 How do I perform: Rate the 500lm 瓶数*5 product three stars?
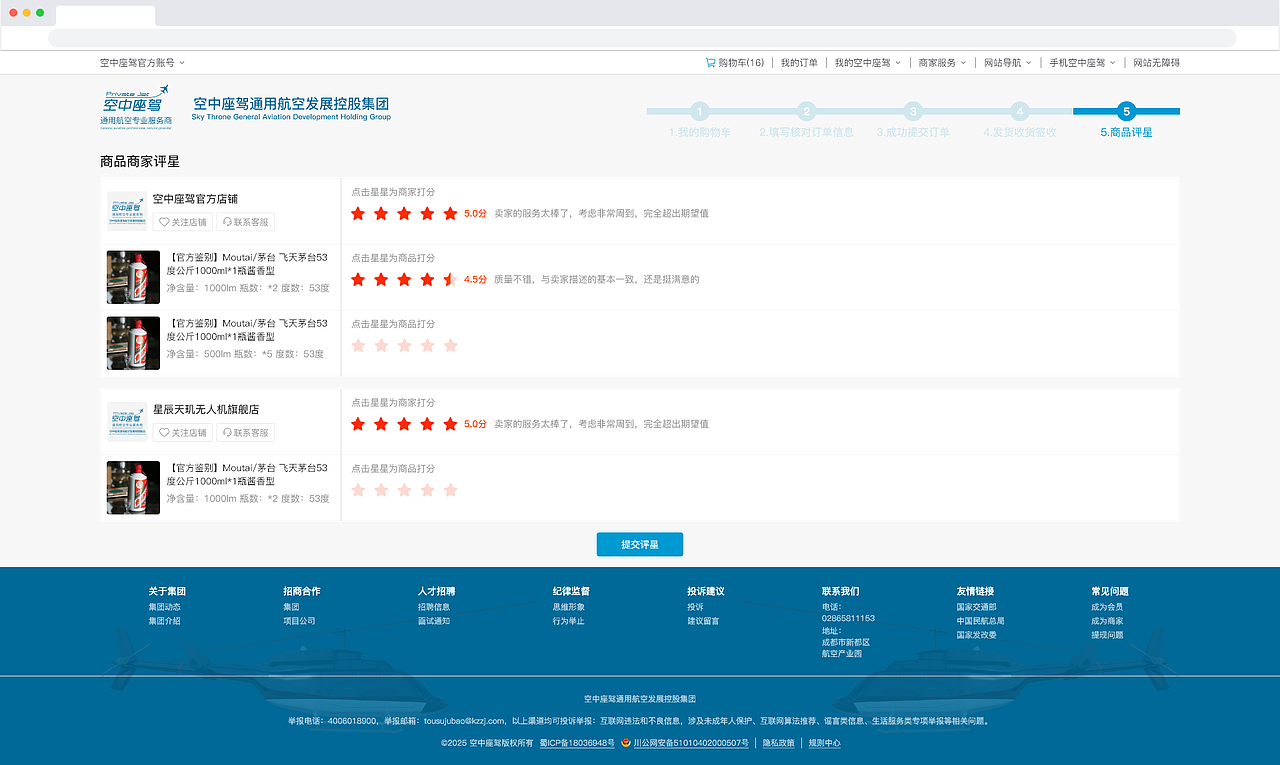pos(404,345)
